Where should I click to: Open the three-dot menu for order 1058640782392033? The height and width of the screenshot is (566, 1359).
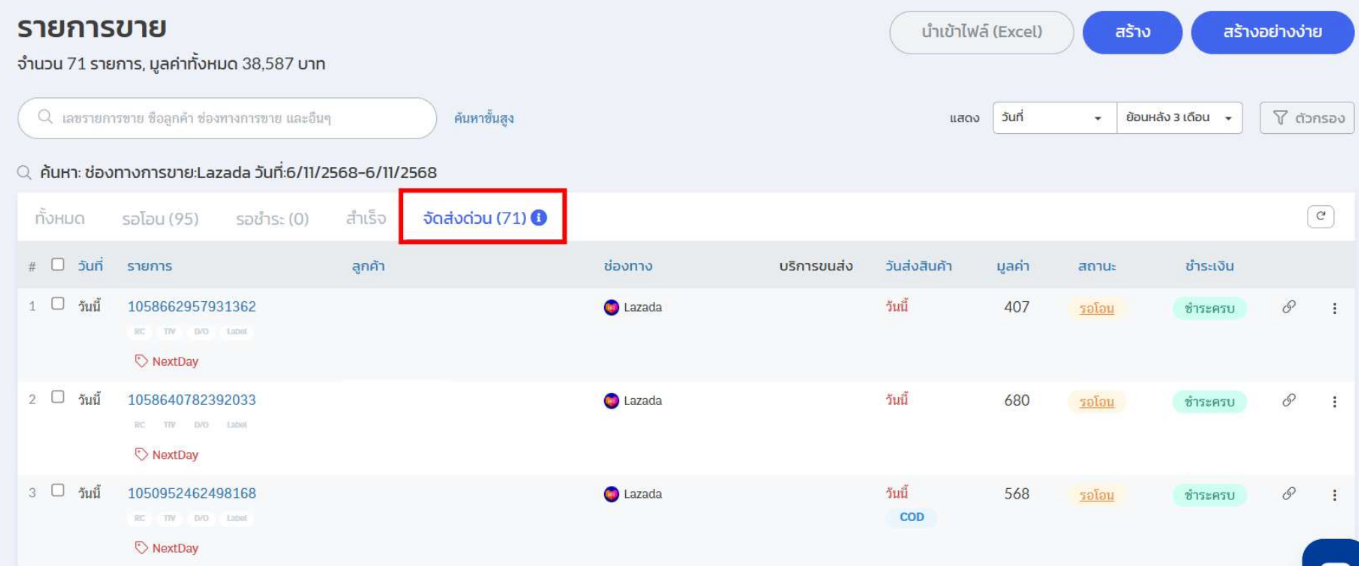click(x=1334, y=402)
